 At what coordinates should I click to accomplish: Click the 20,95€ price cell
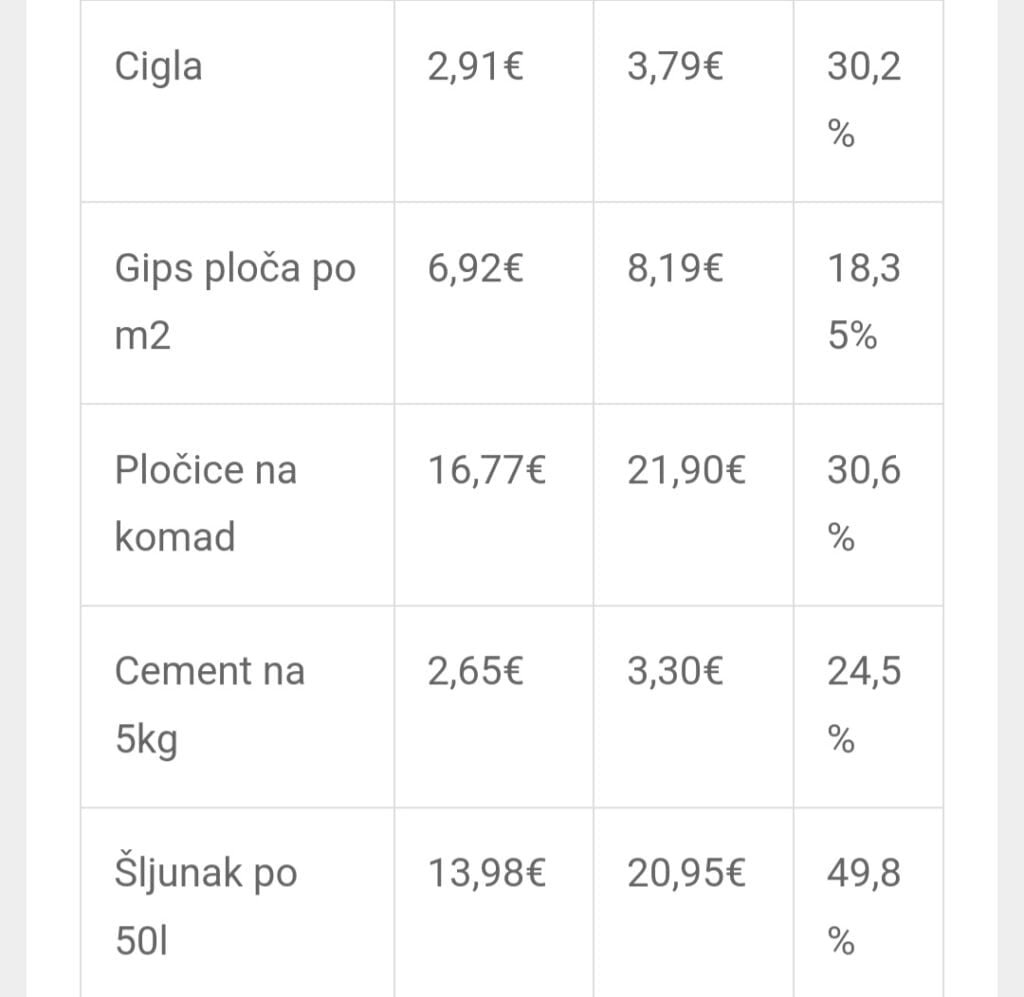click(686, 874)
